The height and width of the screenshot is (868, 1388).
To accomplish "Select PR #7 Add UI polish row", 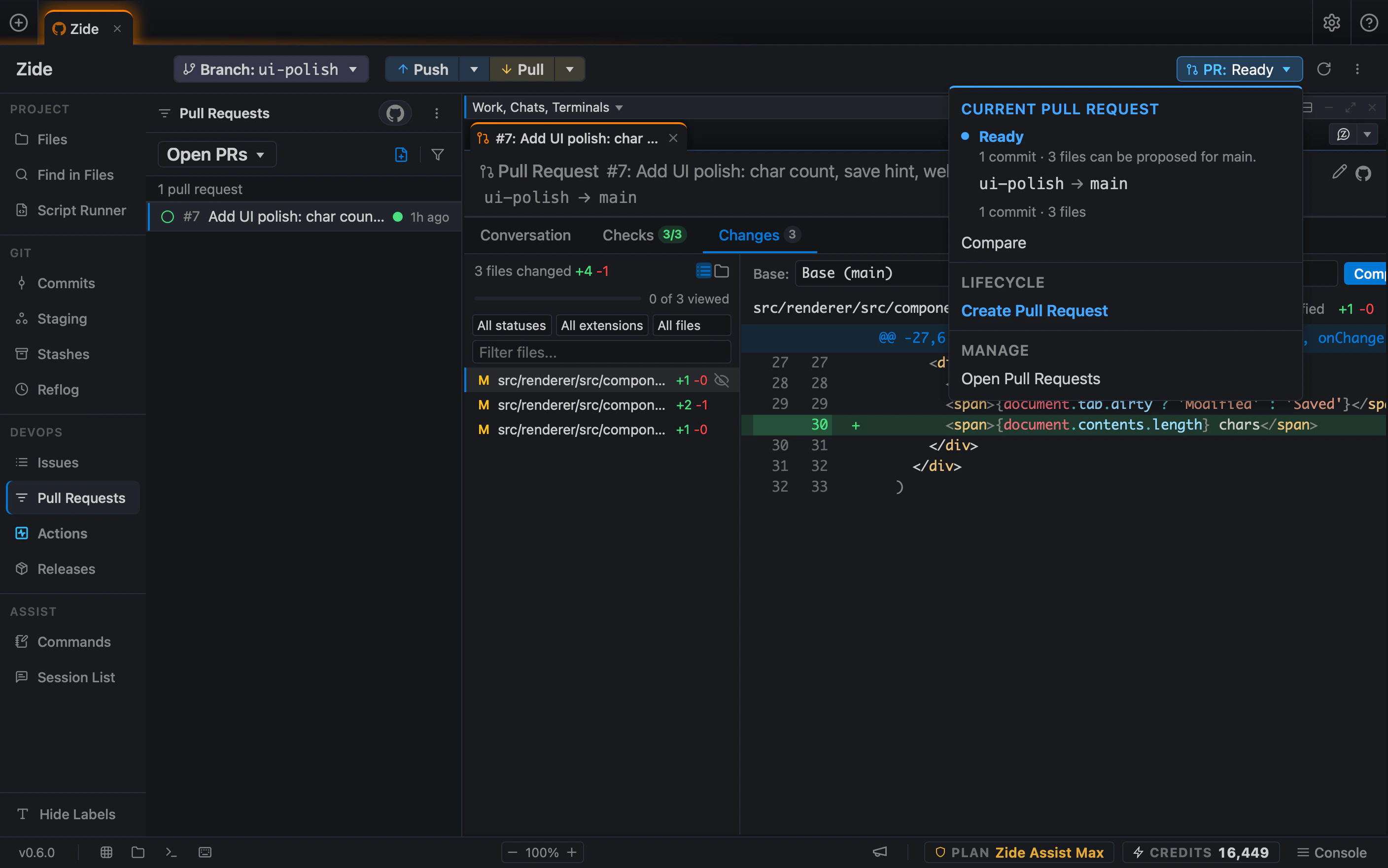I will point(304,217).
